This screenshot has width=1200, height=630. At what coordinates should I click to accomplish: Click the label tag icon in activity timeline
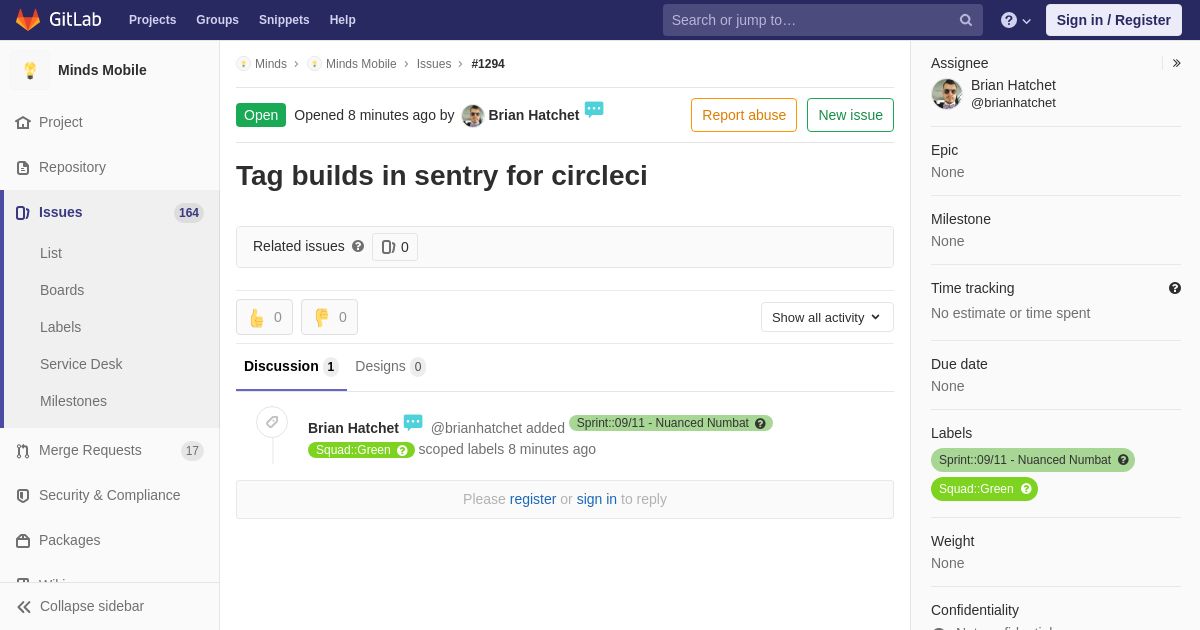(x=272, y=422)
